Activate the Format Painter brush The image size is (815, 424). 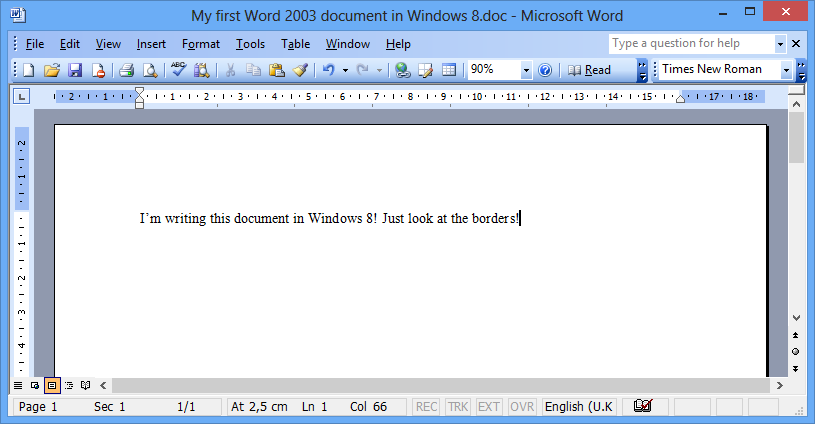(x=300, y=70)
